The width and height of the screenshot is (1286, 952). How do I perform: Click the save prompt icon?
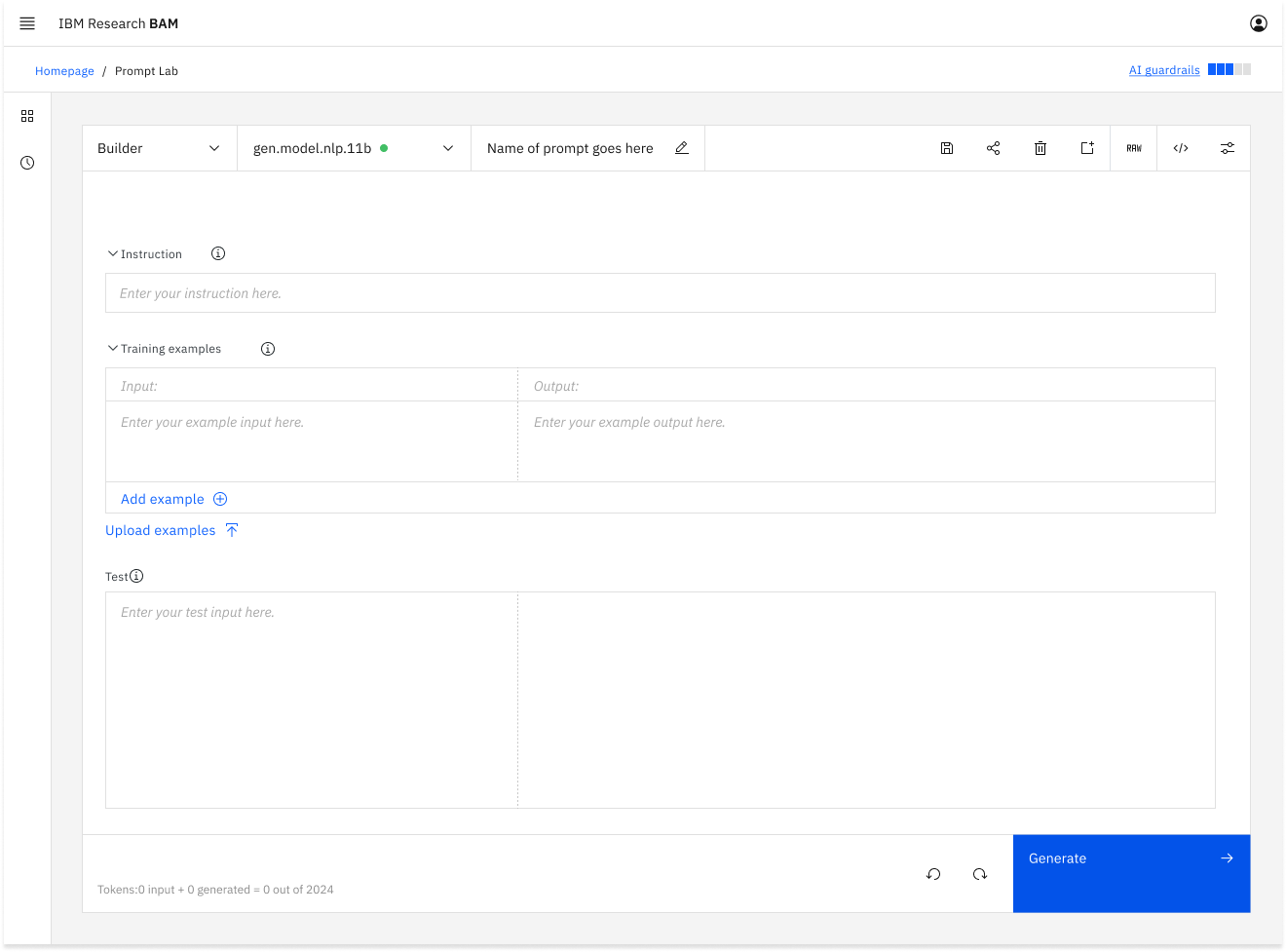tap(946, 148)
